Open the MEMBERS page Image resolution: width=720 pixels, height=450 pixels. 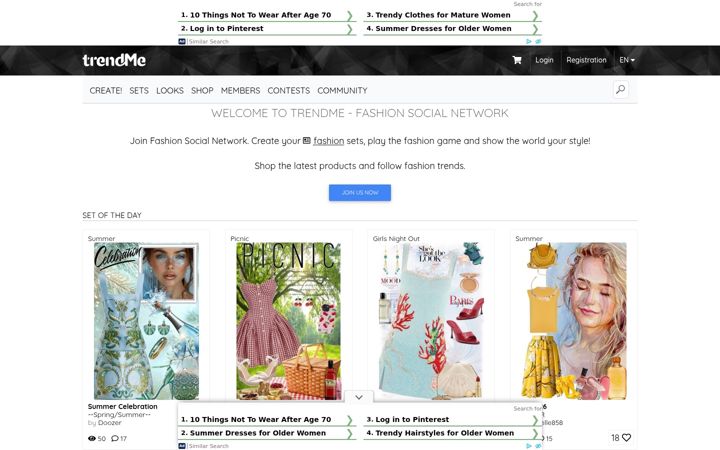click(241, 90)
